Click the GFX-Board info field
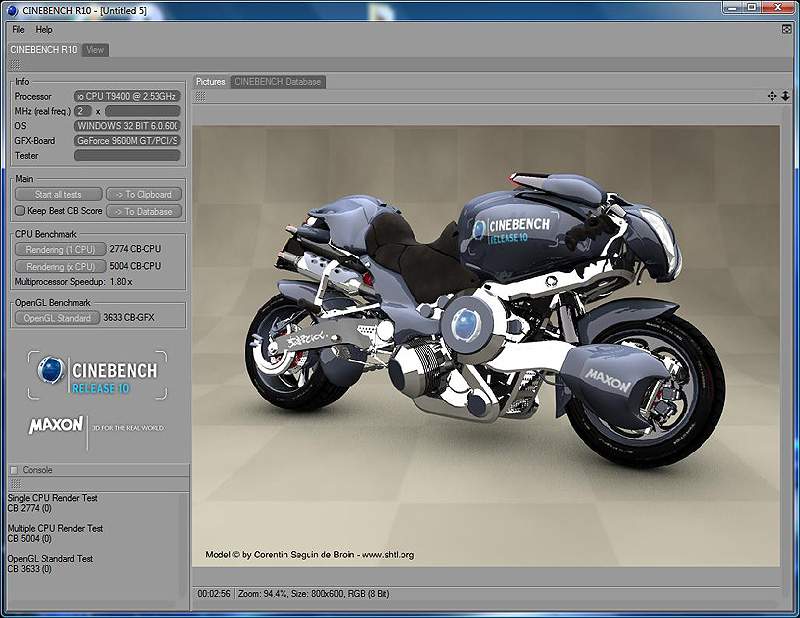Image resolution: width=800 pixels, height=618 pixels. (x=127, y=140)
